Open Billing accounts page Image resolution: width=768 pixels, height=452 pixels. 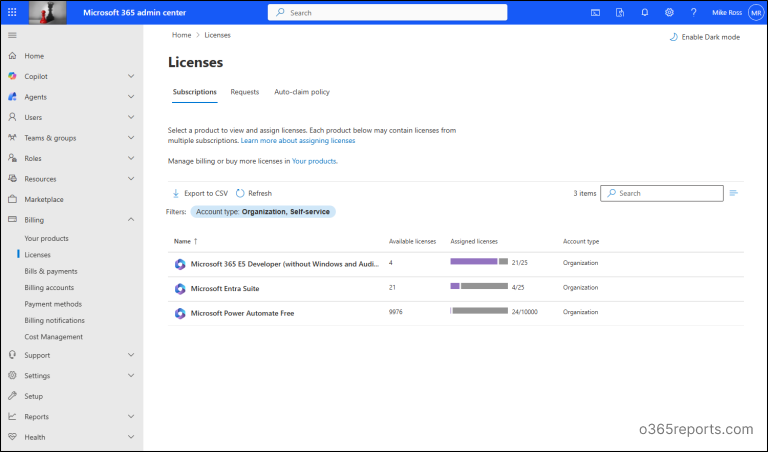(49, 287)
